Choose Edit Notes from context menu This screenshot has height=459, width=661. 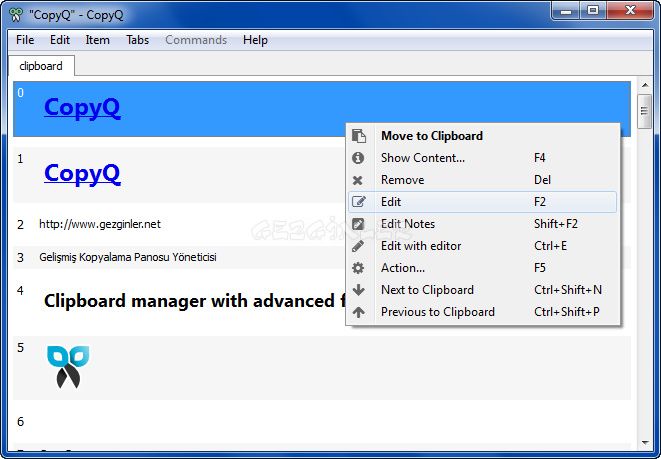[x=482, y=224]
